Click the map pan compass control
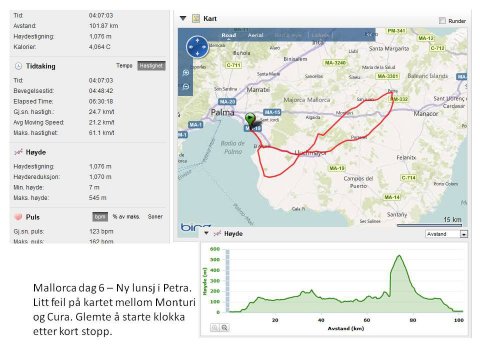Image resolution: width=480 pixels, height=360 pixels. 197,47
